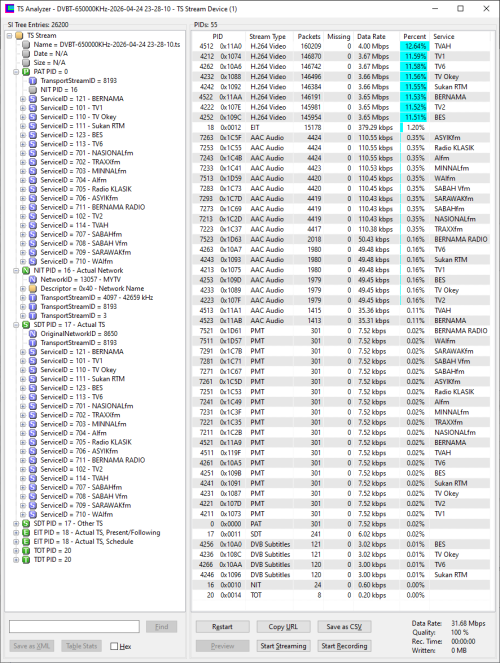Select DVB Subtitles row for BES

(341, 544)
